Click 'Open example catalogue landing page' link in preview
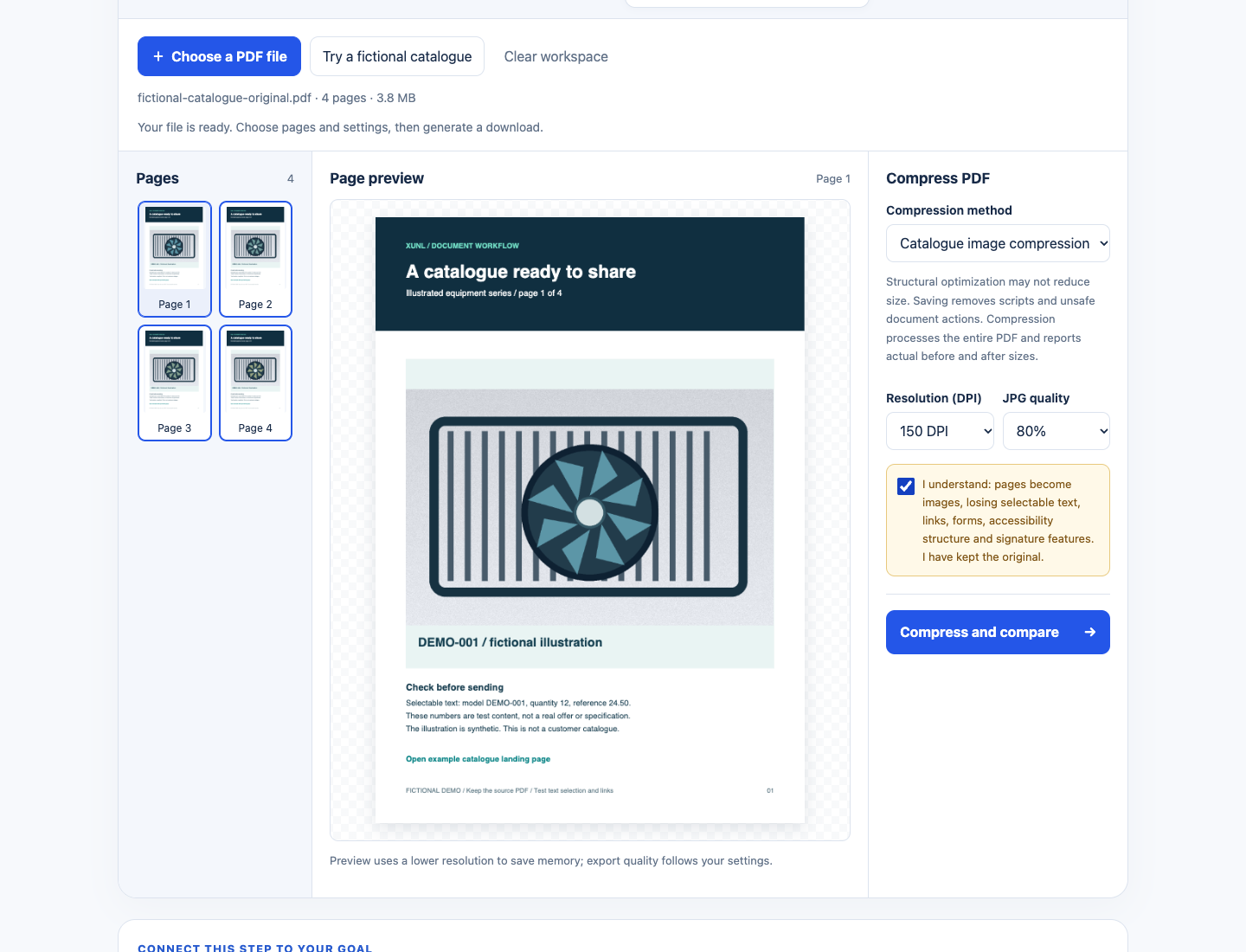The height and width of the screenshot is (952, 1246). (x=478, y=759)
